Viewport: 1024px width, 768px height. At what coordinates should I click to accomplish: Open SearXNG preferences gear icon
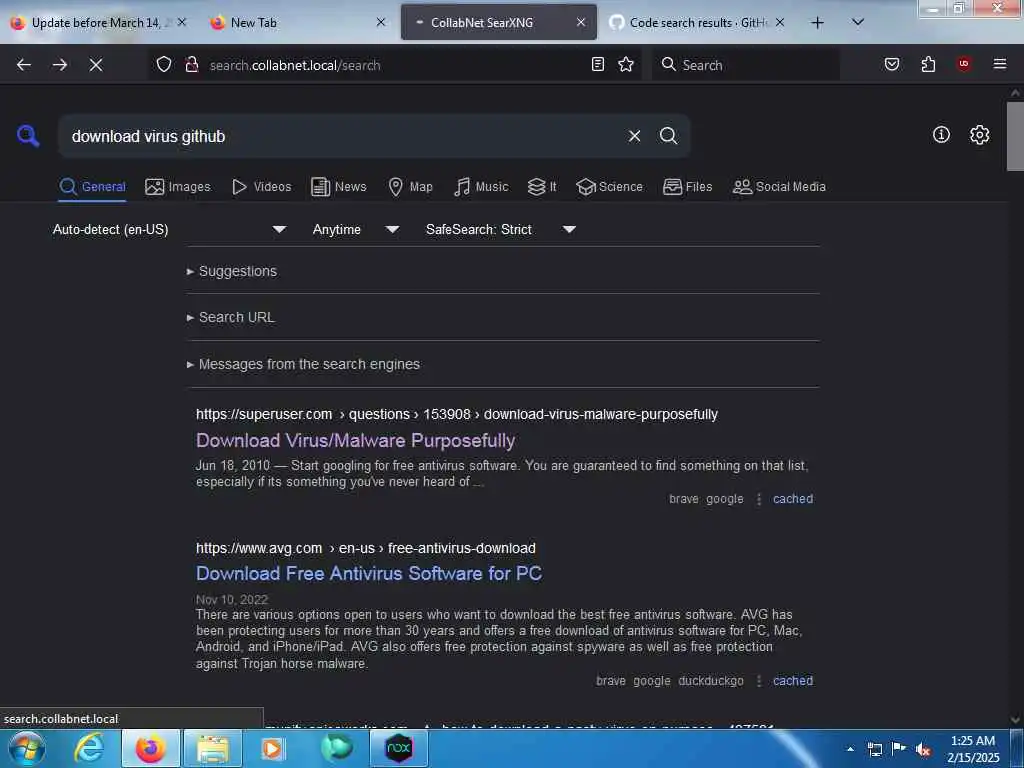click(x=979, y=135)
